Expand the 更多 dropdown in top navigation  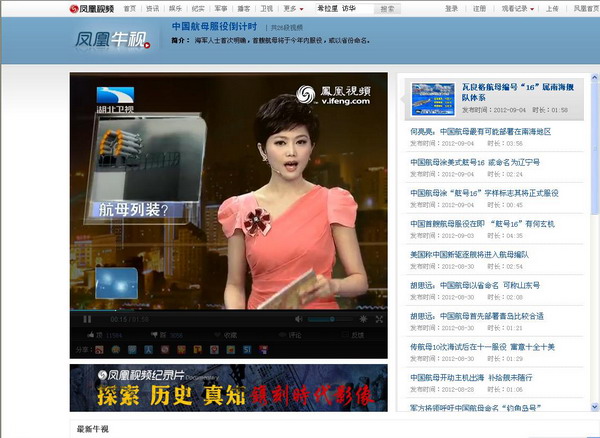(x=293, y=8)
